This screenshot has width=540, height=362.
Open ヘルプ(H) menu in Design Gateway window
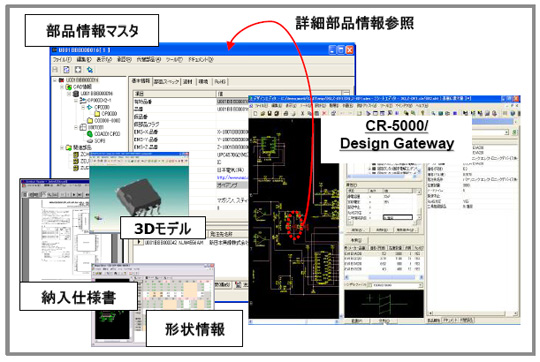click(x=422, y=105)
